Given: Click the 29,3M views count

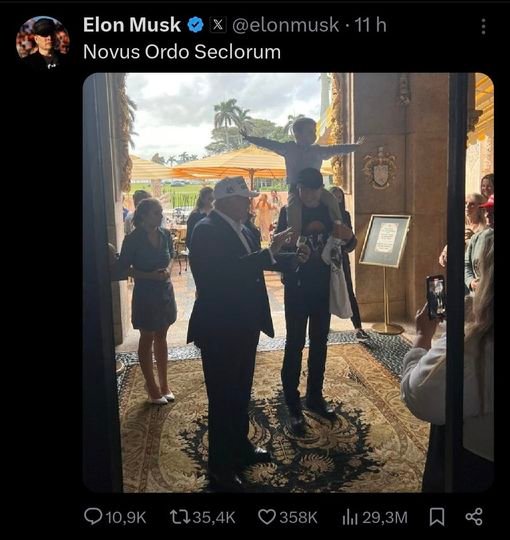Looking at the screenshot, I should point(385,518).
